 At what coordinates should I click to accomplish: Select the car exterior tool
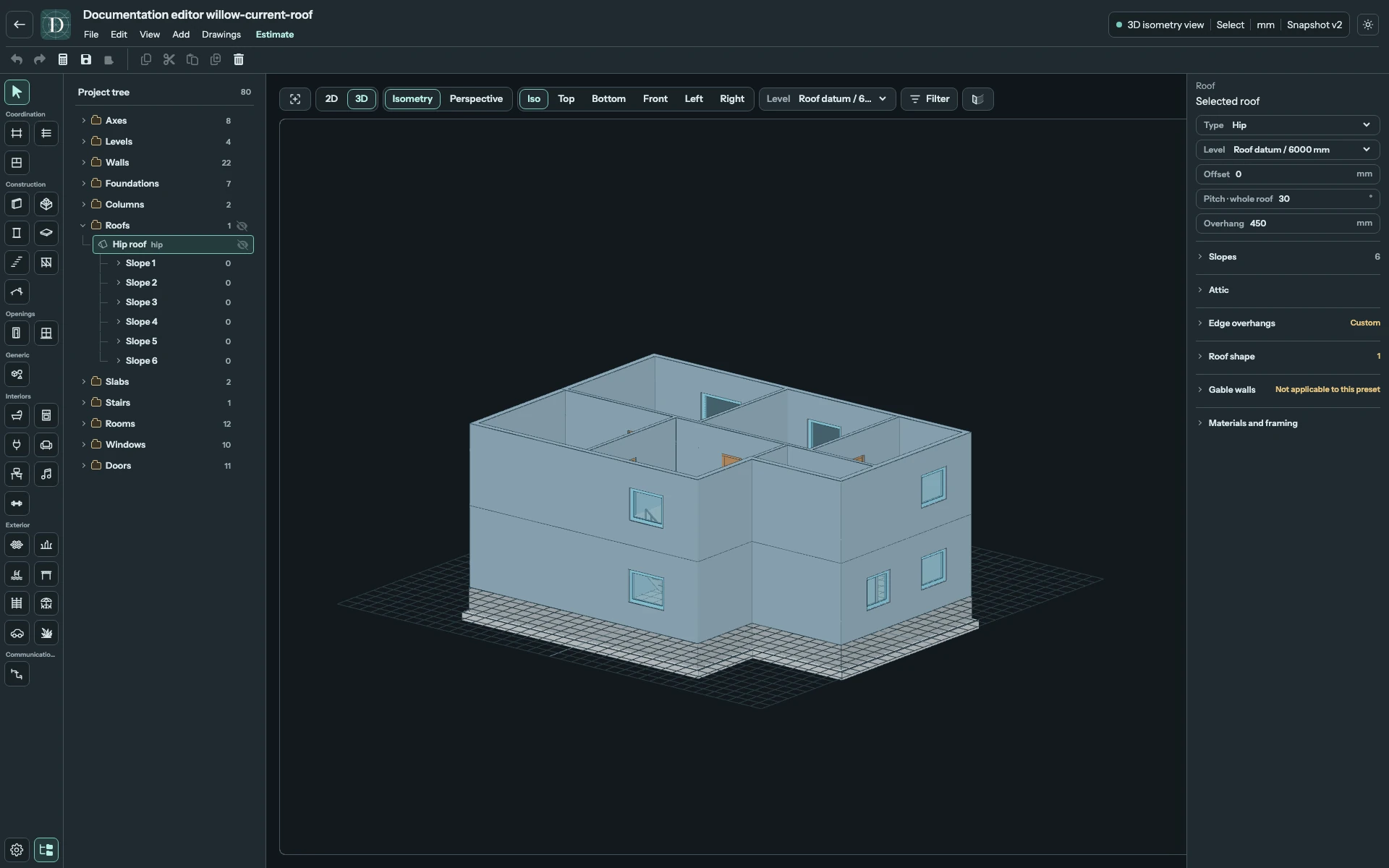point(17,633)
